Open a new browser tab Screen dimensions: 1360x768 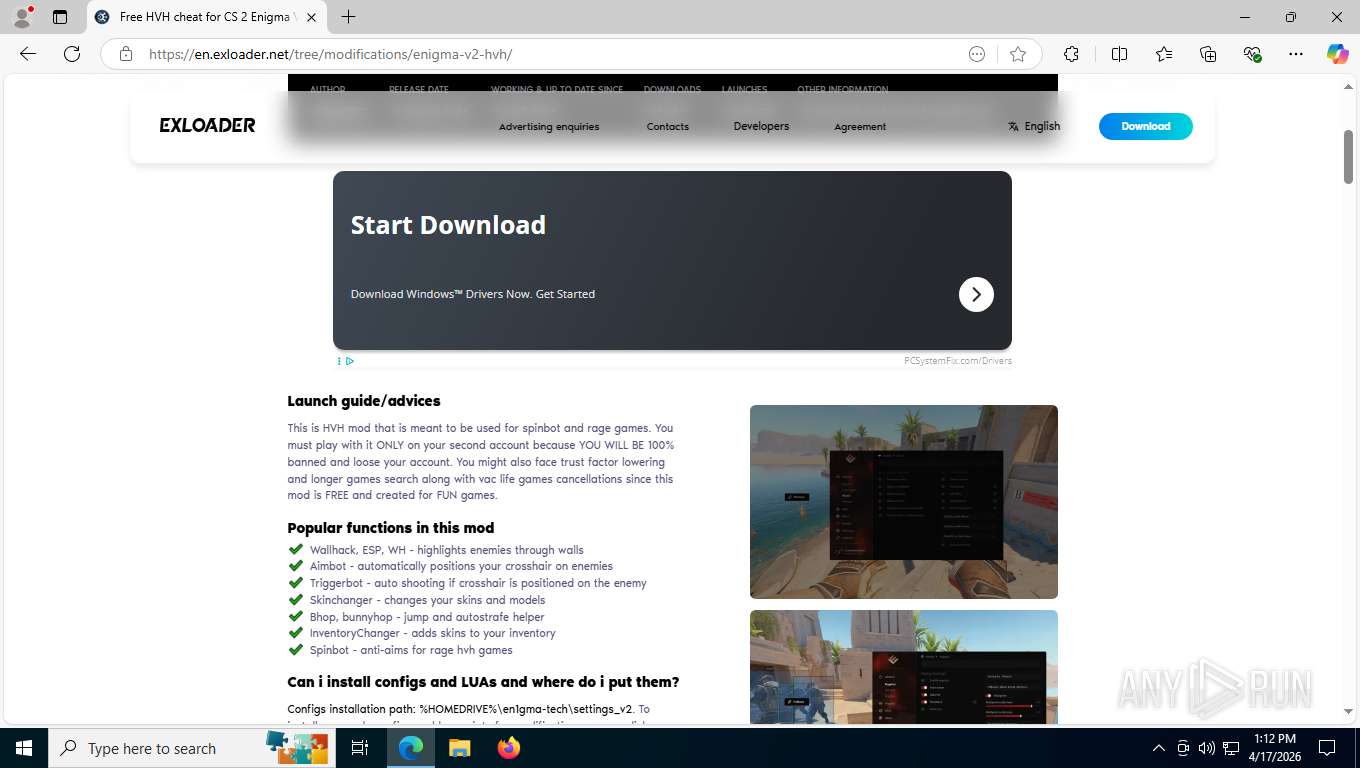click(348, 17)
